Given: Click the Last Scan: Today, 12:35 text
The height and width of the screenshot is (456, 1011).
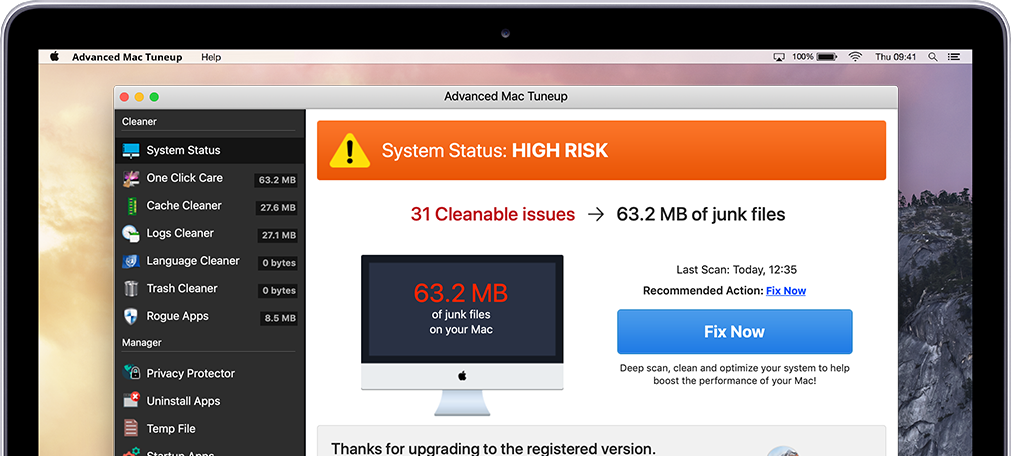Looking at the screenshot, I should coord(736,270).
